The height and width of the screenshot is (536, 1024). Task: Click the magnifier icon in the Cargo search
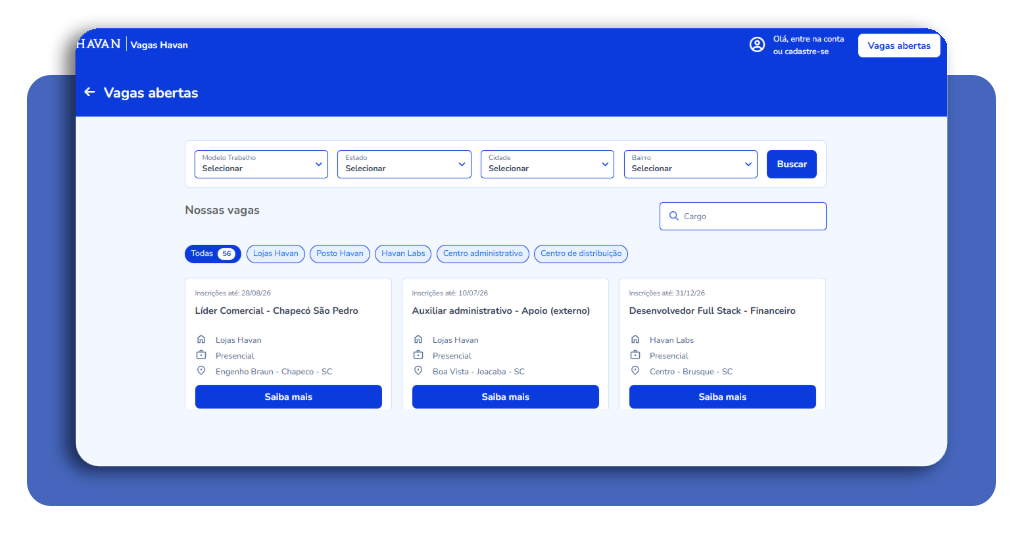coord(673,215)
